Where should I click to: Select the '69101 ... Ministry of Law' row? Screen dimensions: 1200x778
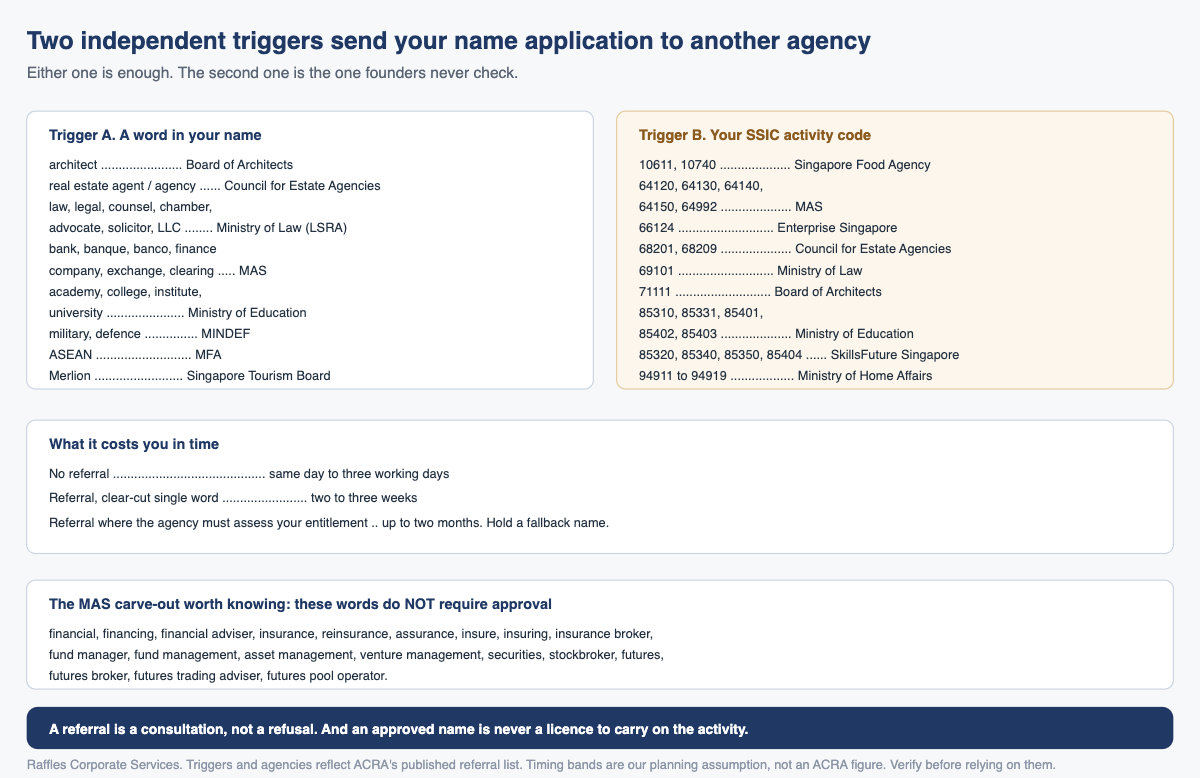(751, 270)
